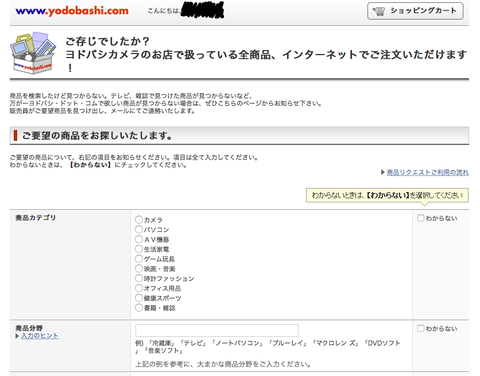Choose the 生活家電 category option
Screen dimensions: 480x376
click(139, 249)
